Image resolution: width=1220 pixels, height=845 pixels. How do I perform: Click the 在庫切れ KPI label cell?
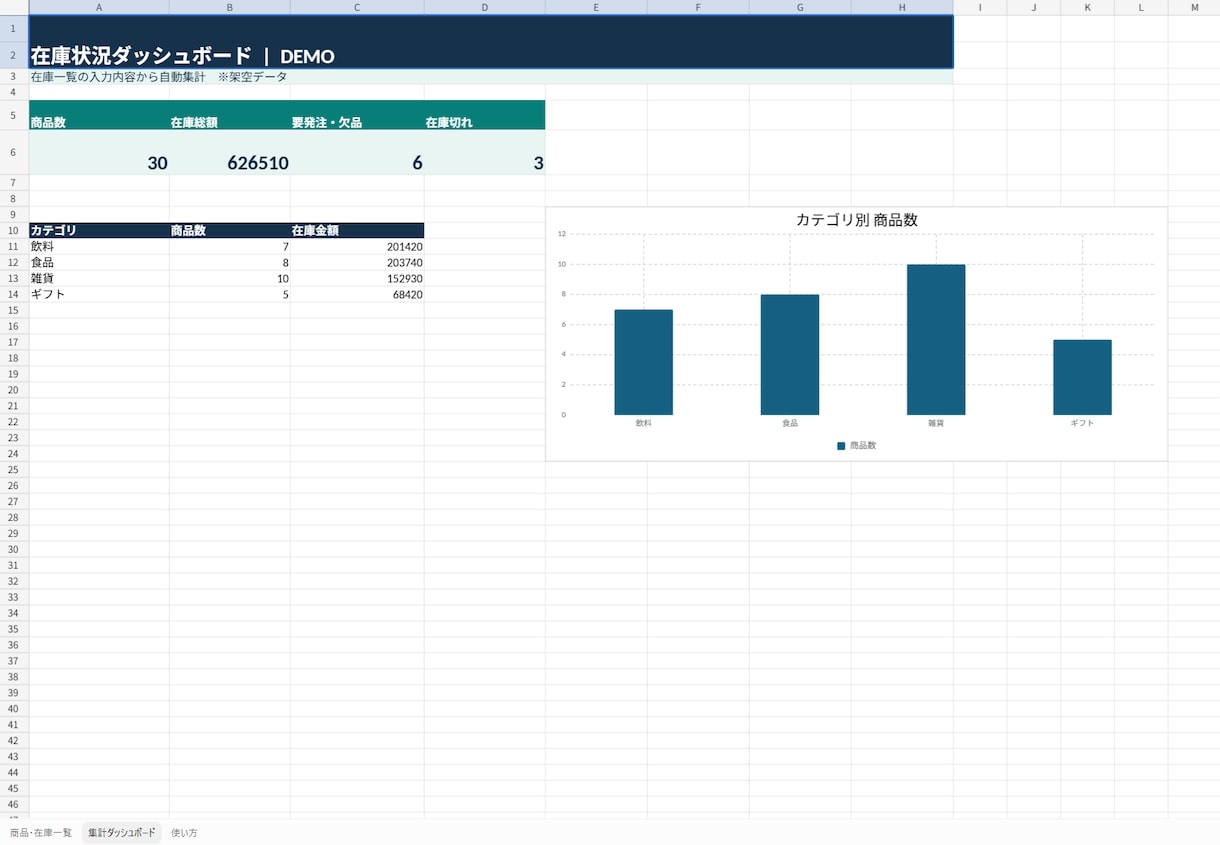(x=485, y=115)
